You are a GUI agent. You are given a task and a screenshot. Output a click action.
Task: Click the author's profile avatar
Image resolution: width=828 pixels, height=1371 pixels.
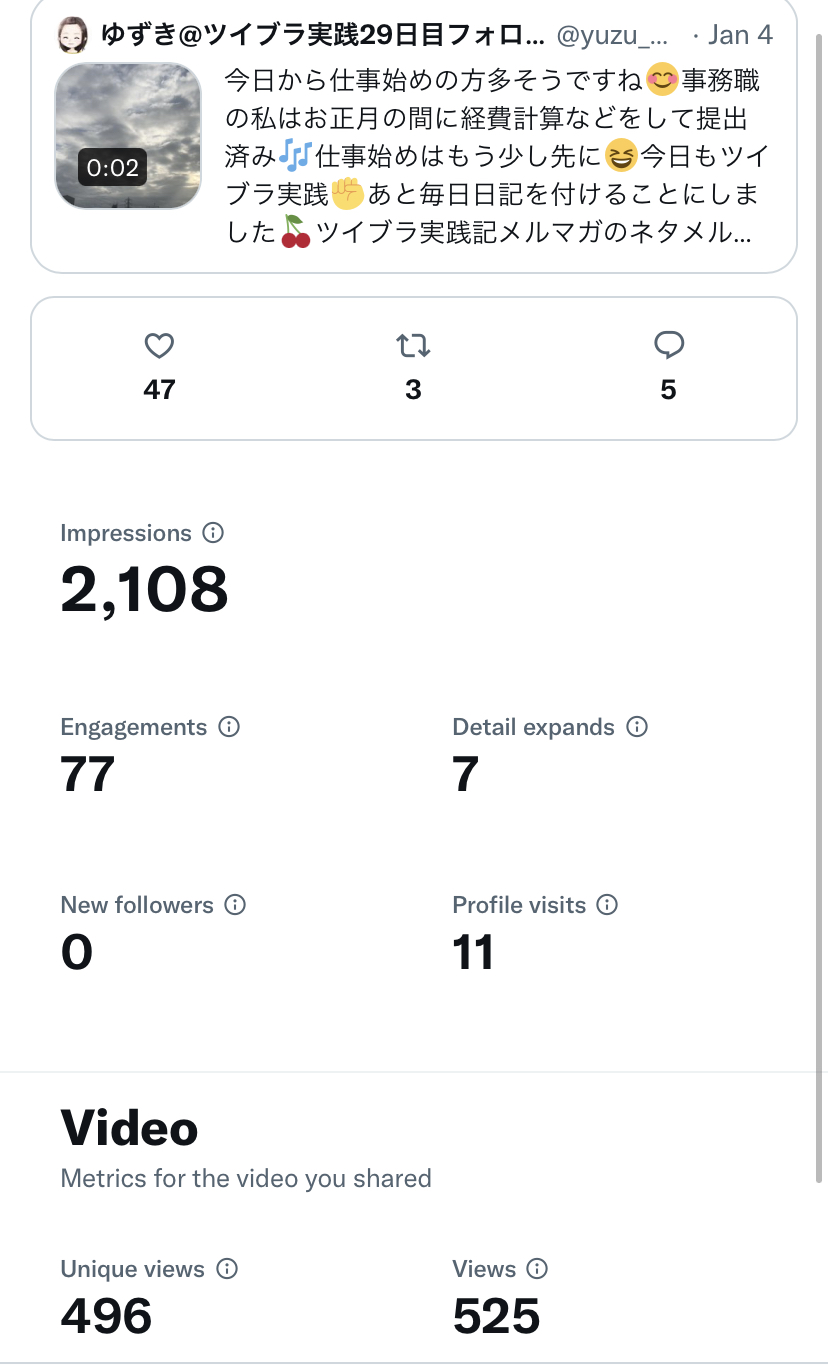pyautogui.click(x=72, y=35)
